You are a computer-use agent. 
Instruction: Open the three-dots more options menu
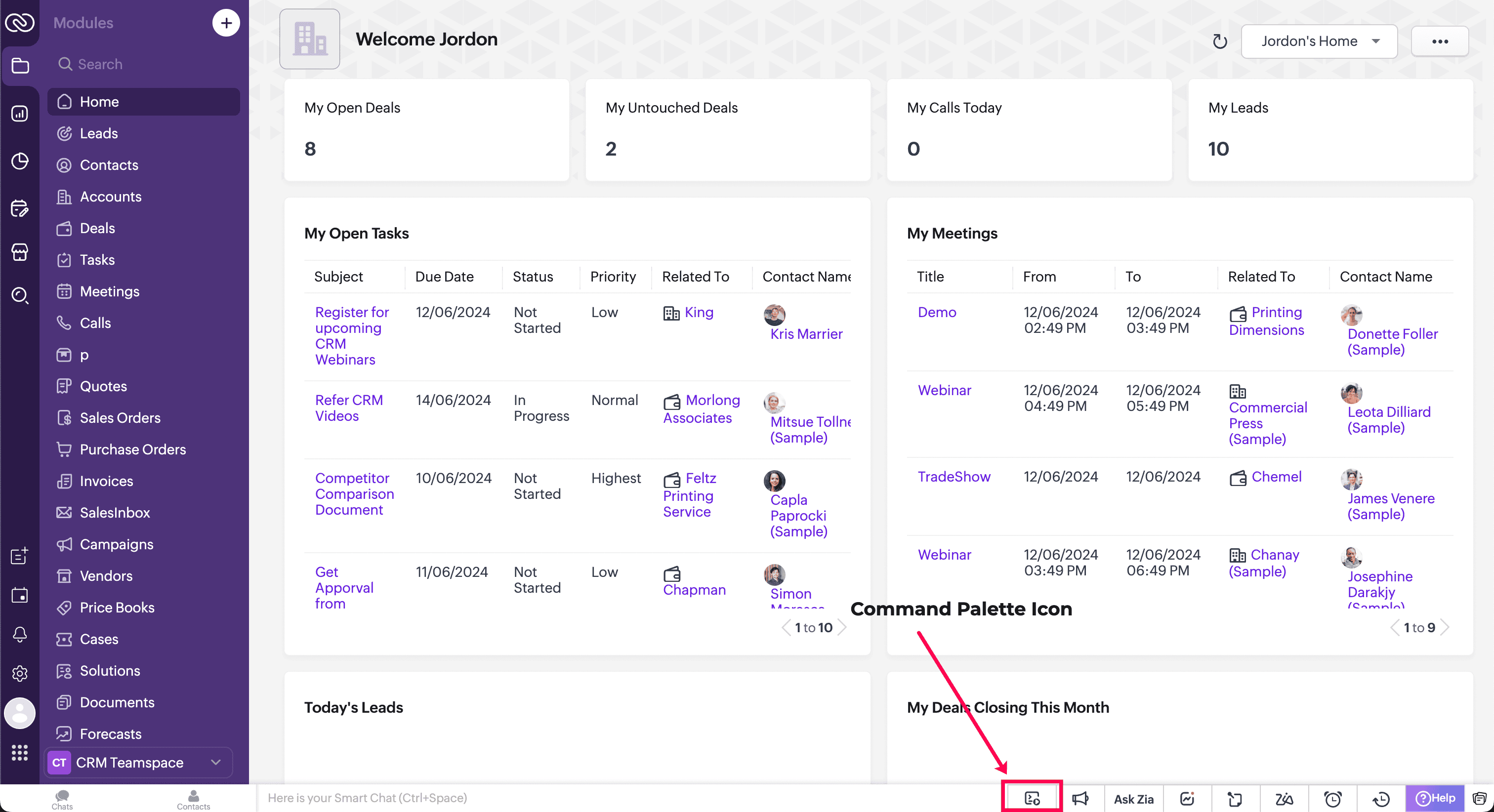pyautogui.click(x=1440, y=41)
